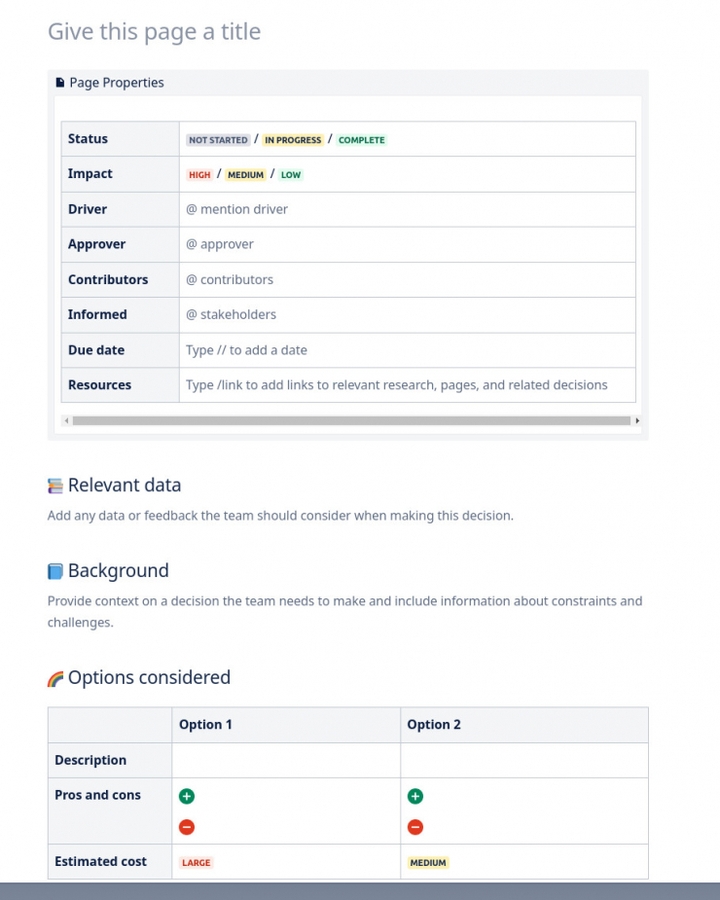Select the COMPLETE status lozenge
The height and width of the screenshot is (900, 720).
point(361,140)
